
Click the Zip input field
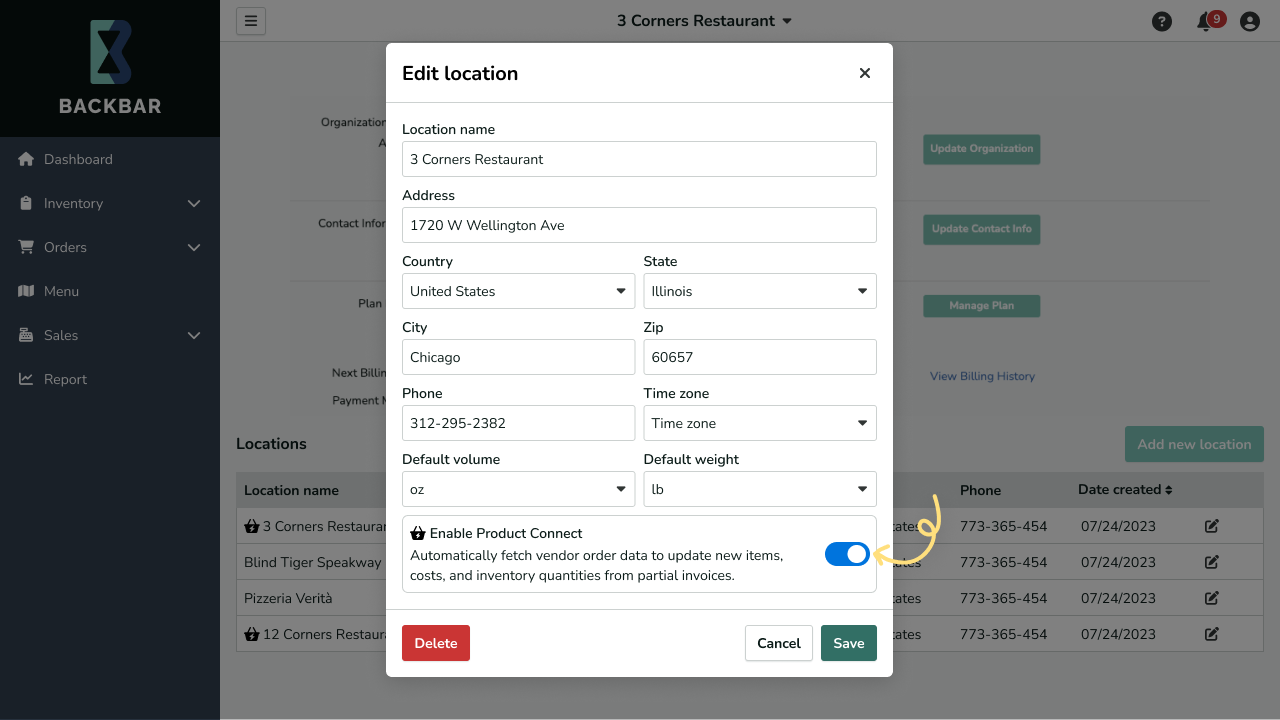click(760, 357)
